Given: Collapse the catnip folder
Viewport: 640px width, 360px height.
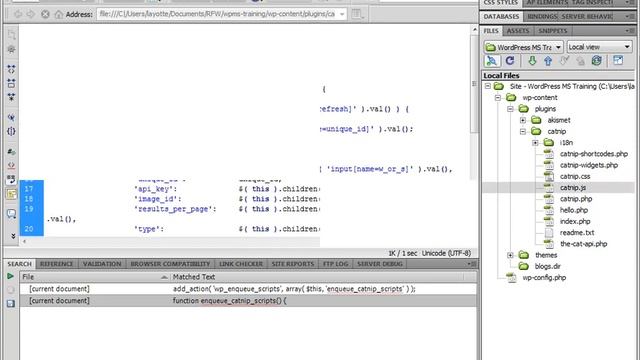Looking at the screenshot, I should coord(523,131).
